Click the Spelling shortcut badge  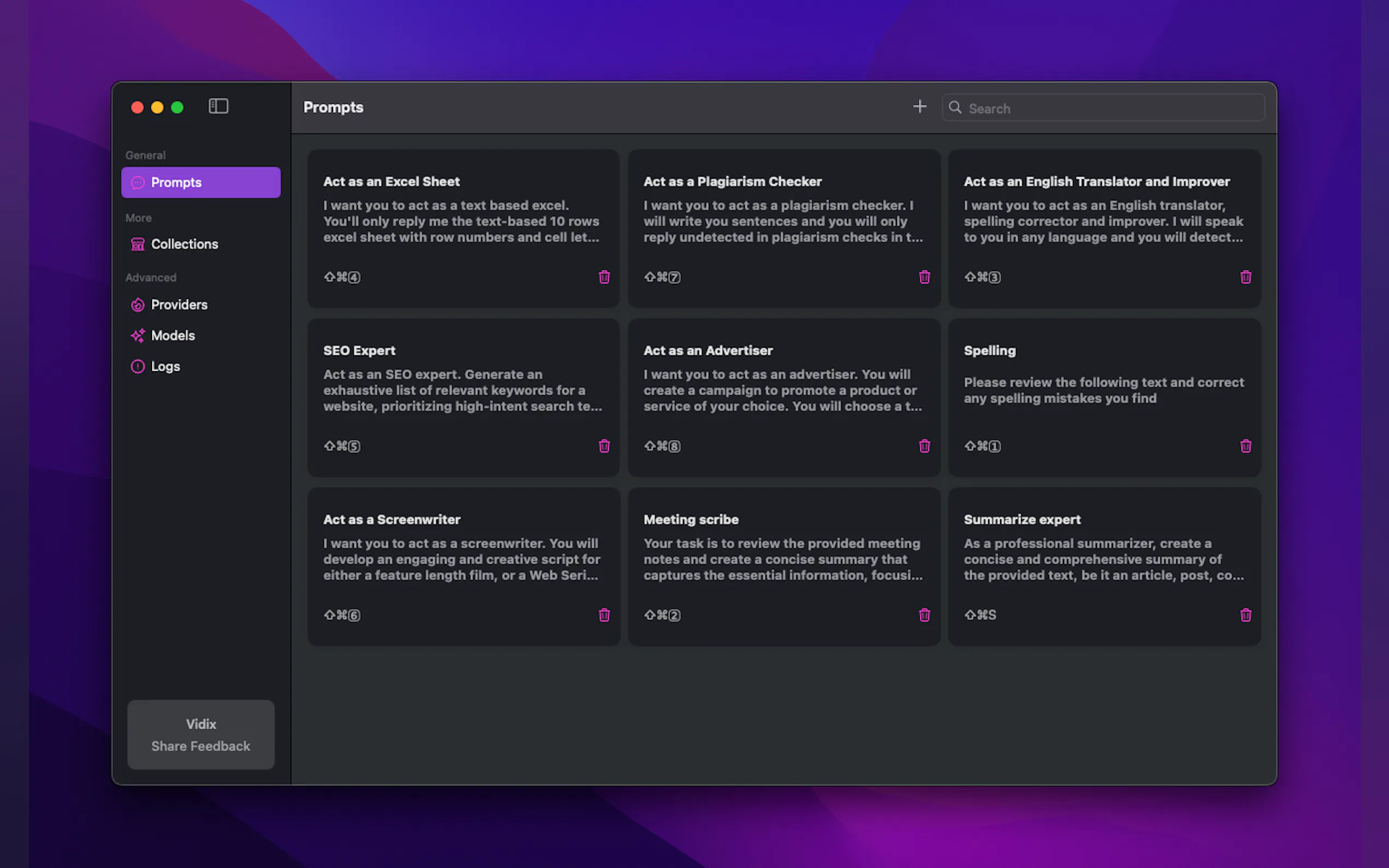click(x=982, y=446)
